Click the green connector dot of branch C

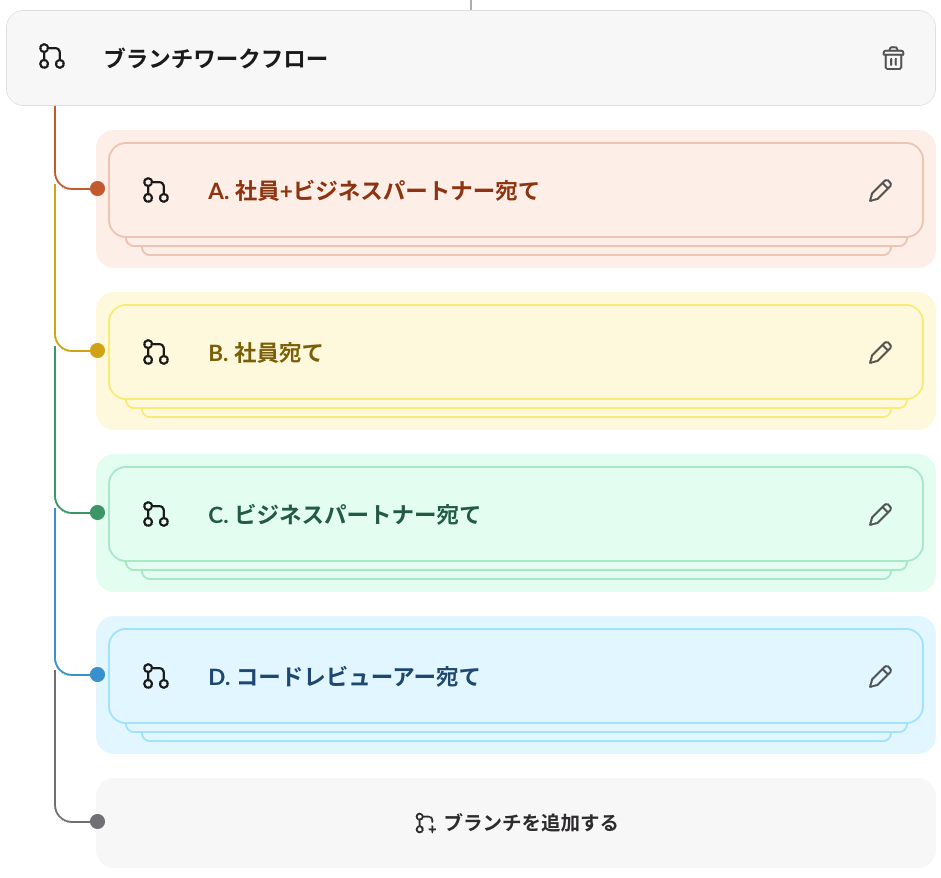[97, 513]
